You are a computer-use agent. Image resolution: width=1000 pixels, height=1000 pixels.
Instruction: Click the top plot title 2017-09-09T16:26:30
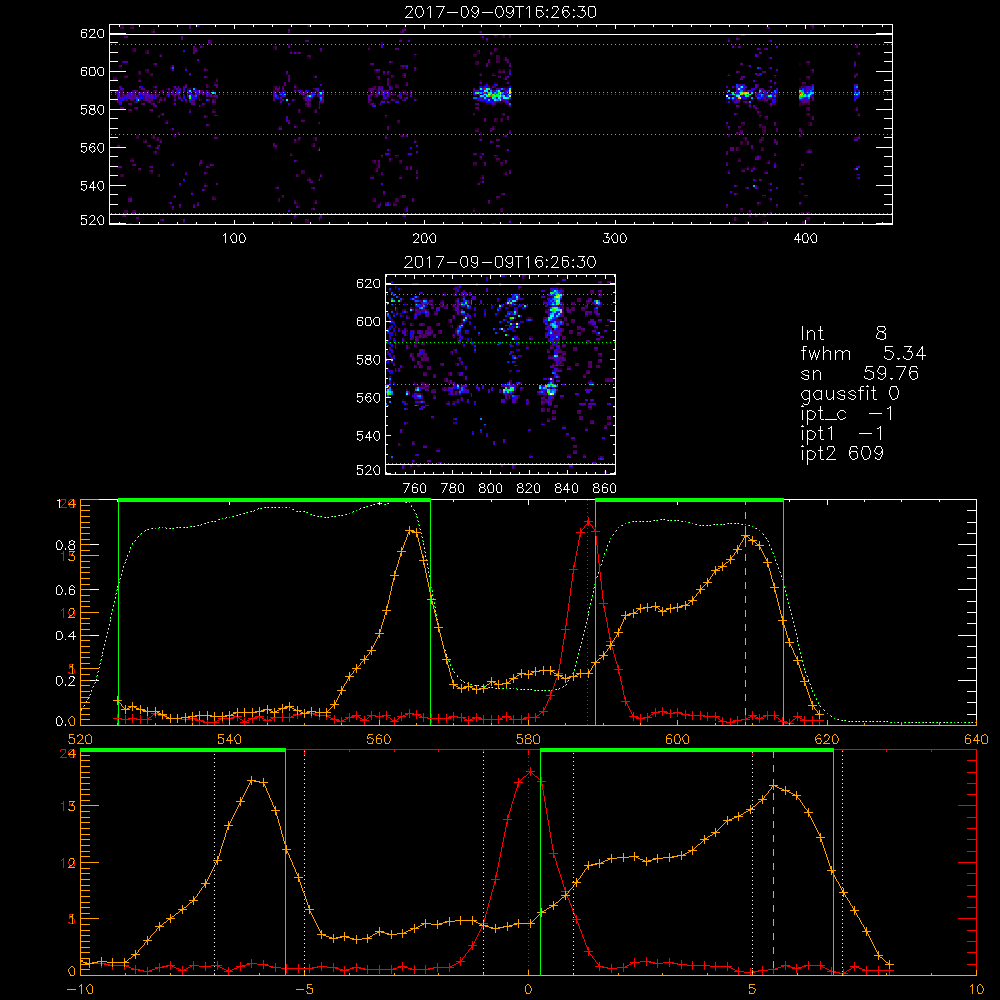pyautogui.click(x=501, y=12)
